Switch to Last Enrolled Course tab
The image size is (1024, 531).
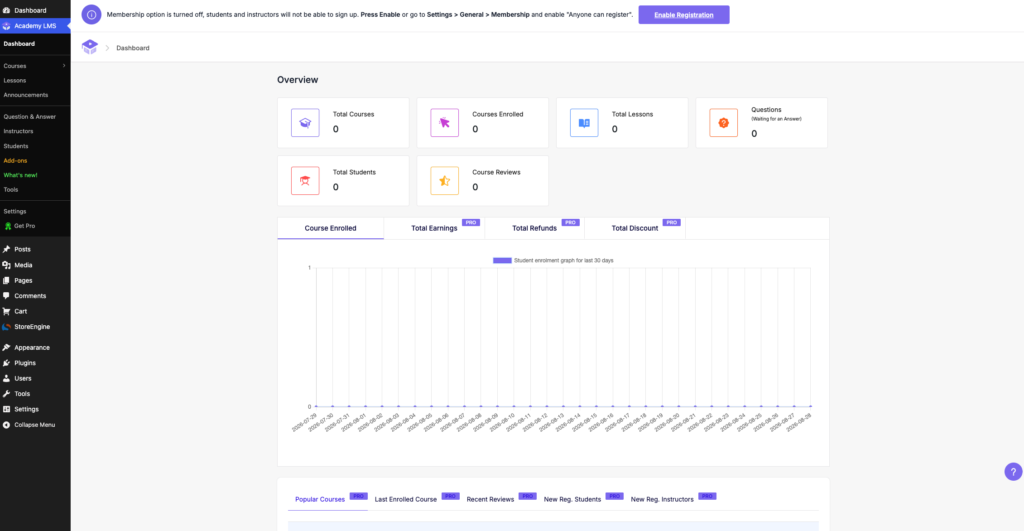click(x=406, y=500)
